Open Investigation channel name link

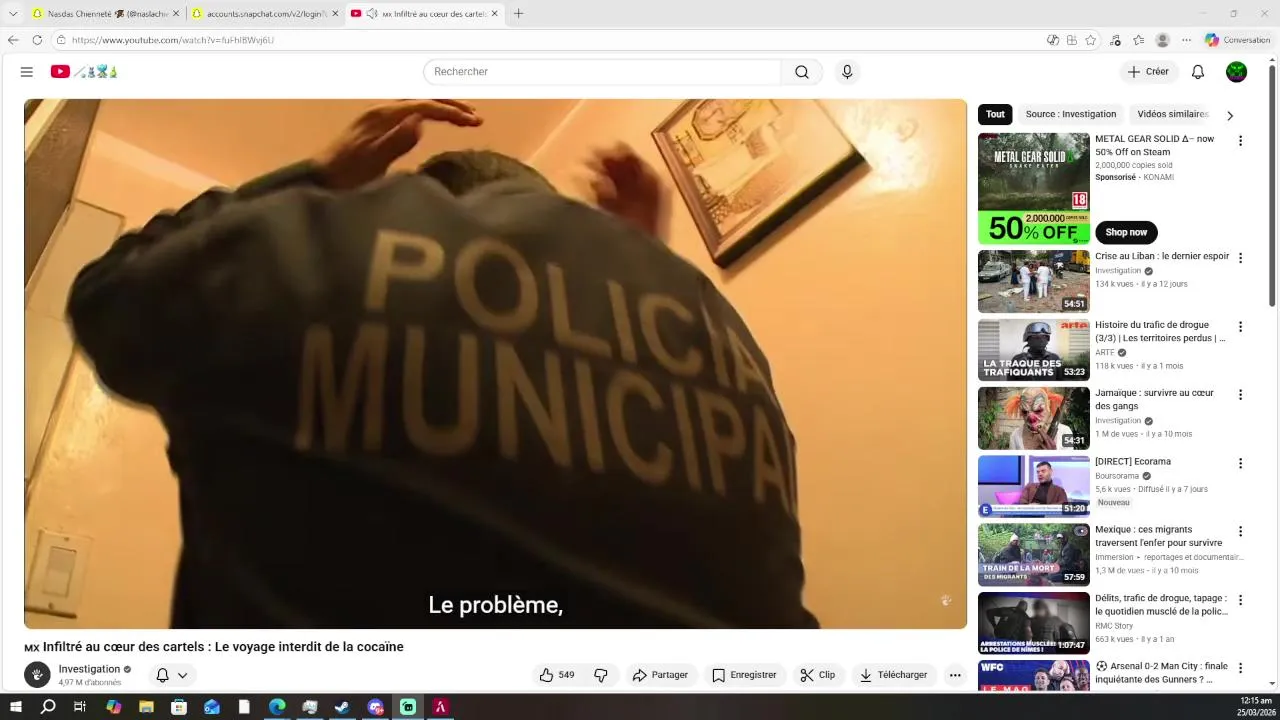[x=89, y=669]
